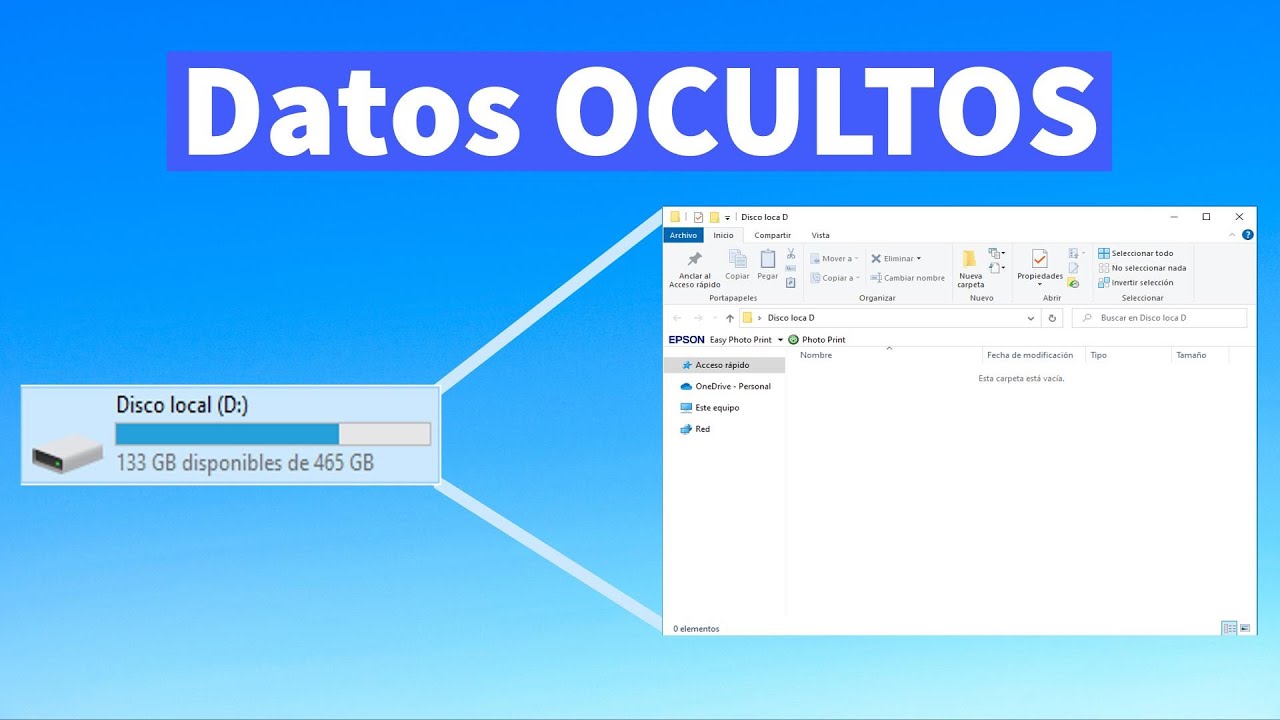Open Explorer help question mark icon
This screenshot has width=1280, height=720.
tap(1247, 235)
